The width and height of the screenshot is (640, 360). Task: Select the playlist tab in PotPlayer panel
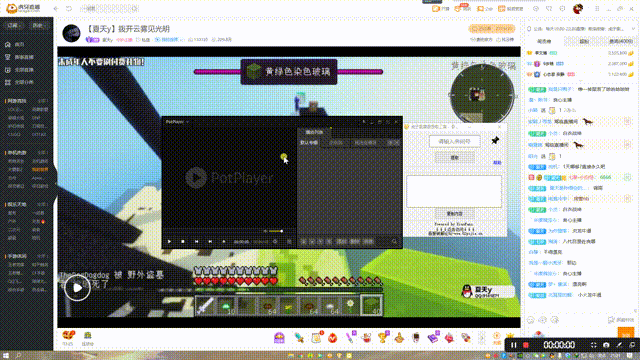pyautogui.click(x=314, y=132)
